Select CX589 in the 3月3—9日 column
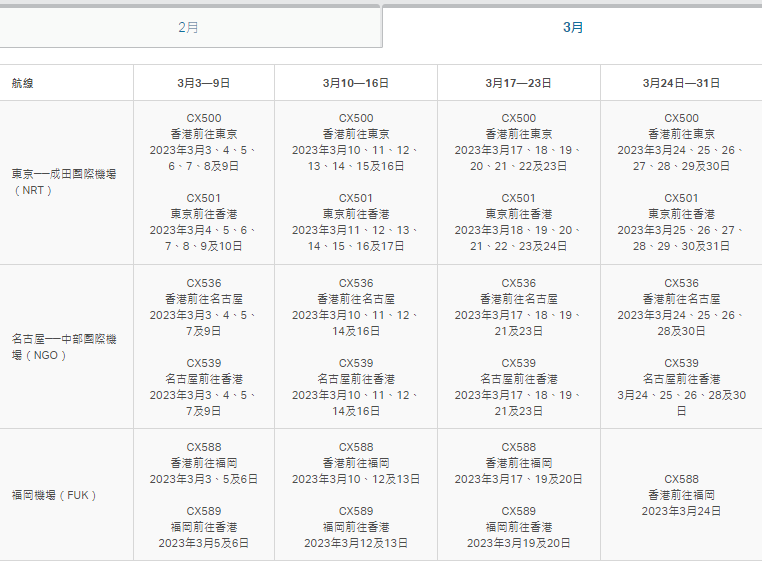Viewport: 762px width, 571px height. [x=204, y=511]
